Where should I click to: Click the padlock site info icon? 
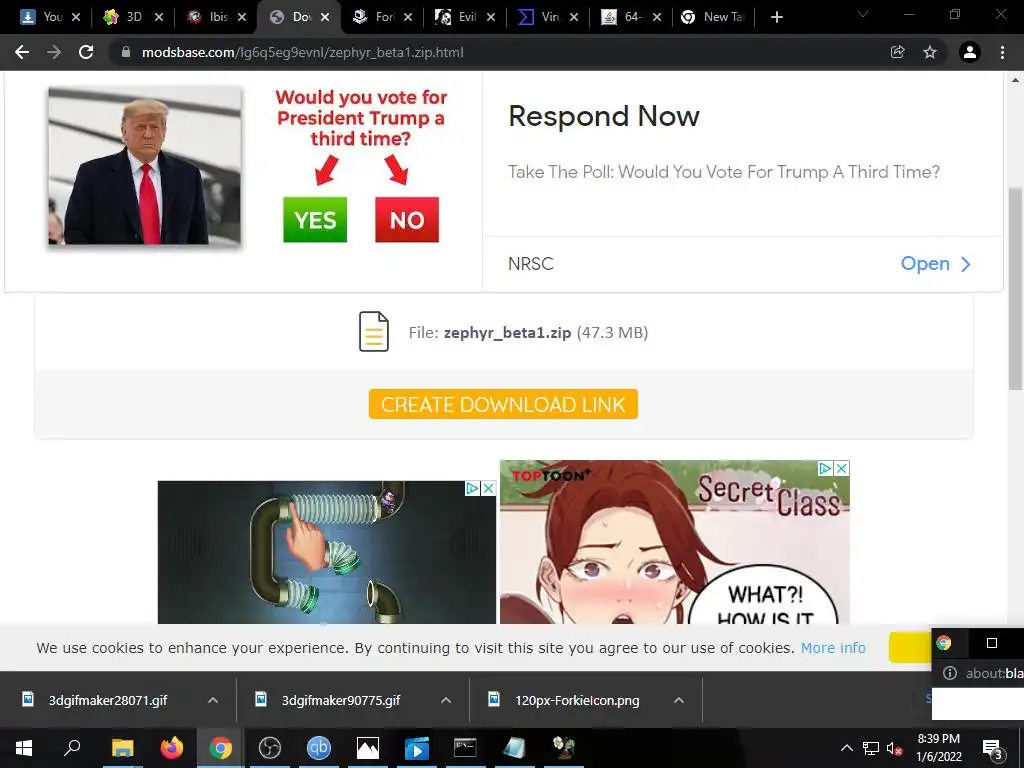[x=126, y=52]
